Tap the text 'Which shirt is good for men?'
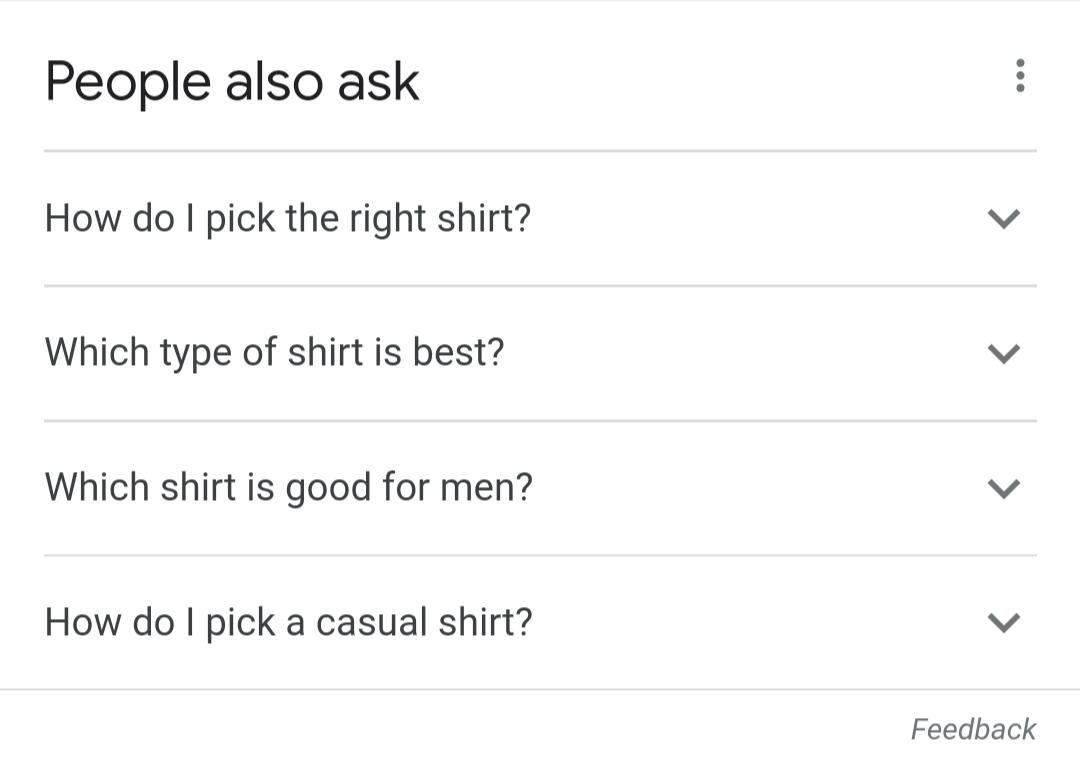 point(289,487)
